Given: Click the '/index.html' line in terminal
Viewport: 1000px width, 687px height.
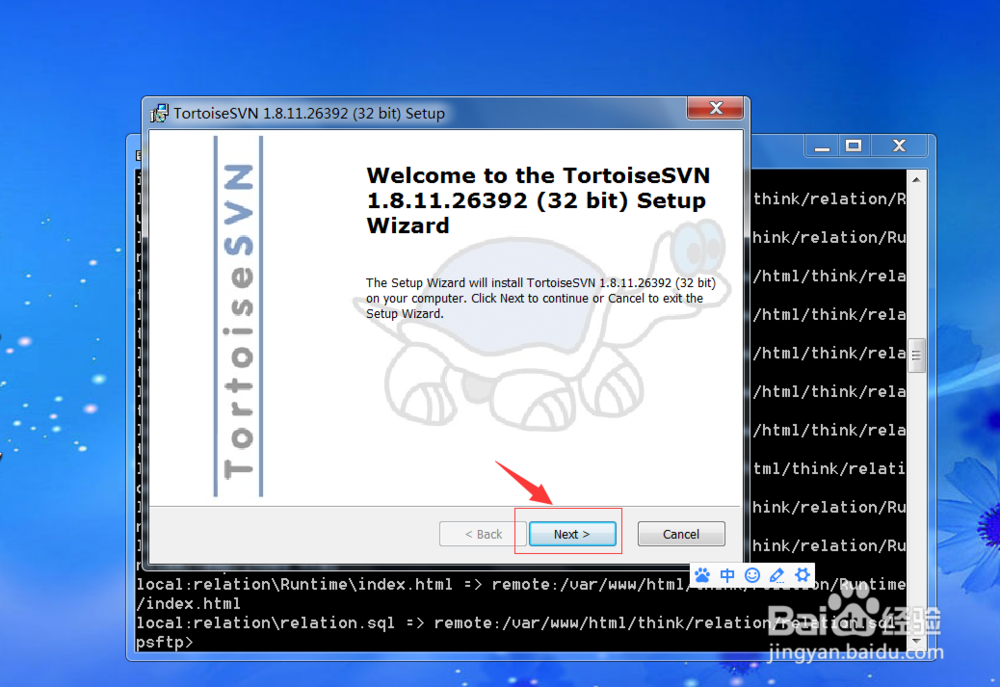Looking at the screenshot, I should point(188,603).
